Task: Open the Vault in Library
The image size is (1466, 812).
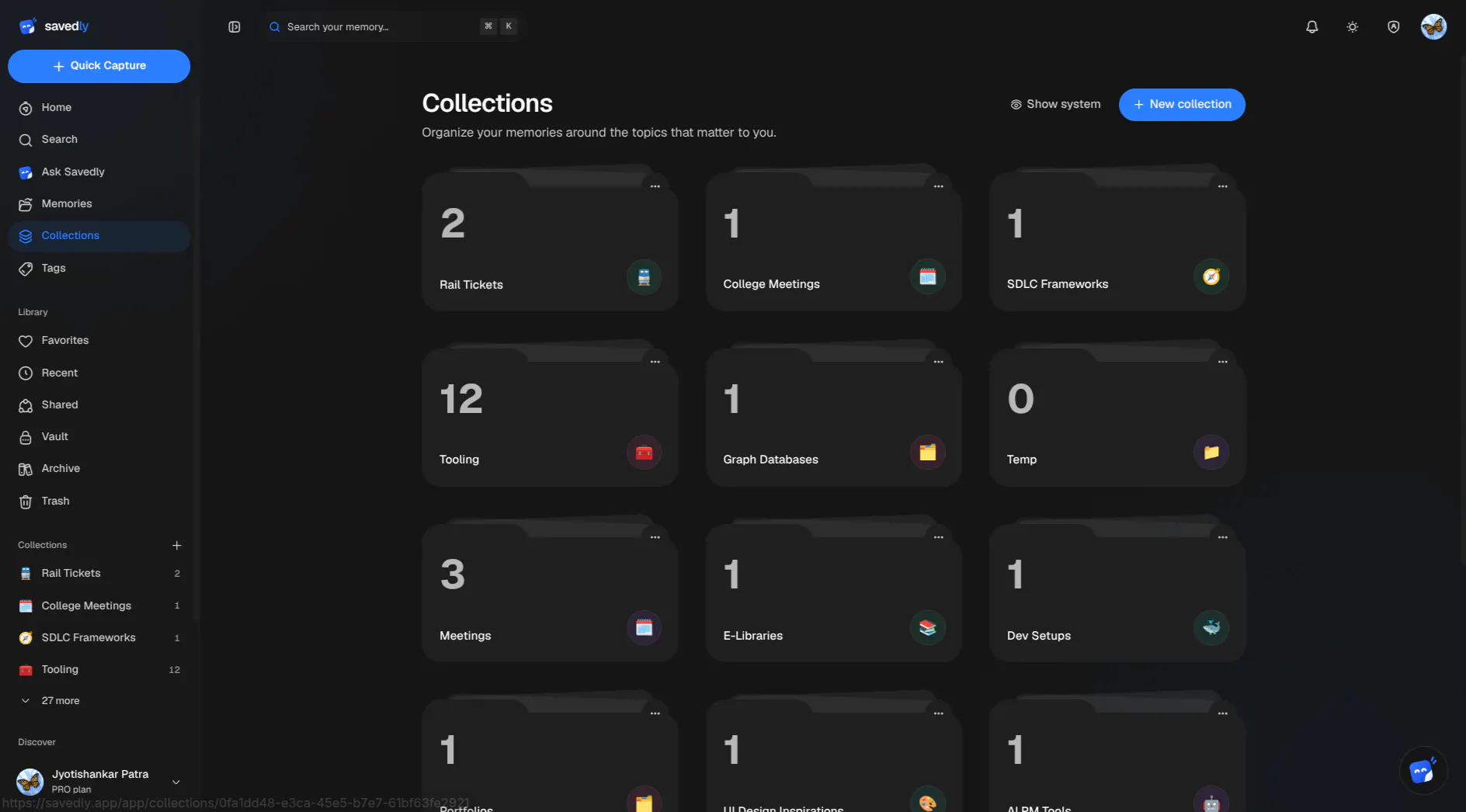Action: pyautogui.click(x=99, y=436)
